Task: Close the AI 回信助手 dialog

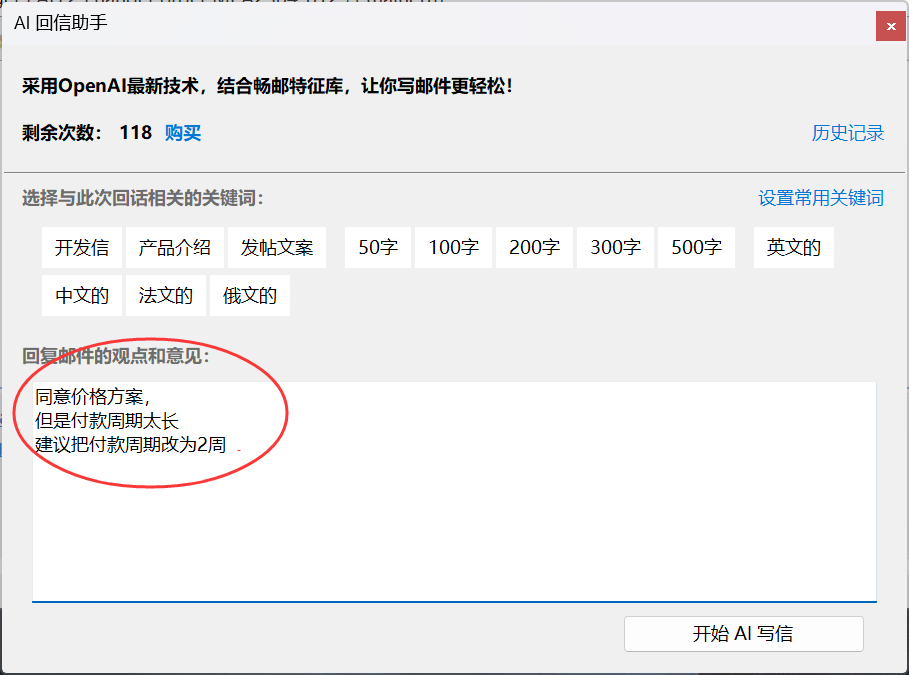Action: 890,26
